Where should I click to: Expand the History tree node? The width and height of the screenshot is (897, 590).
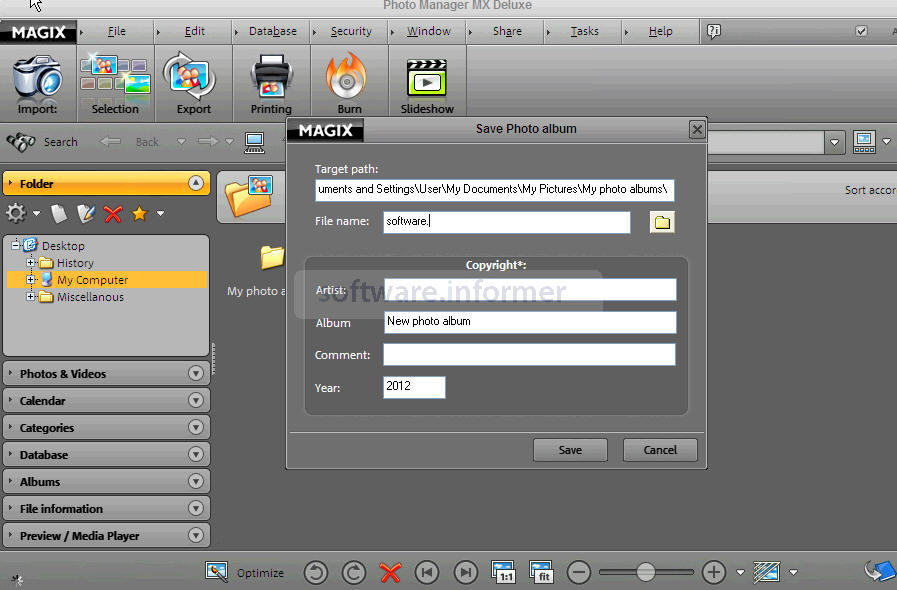pyautogui.click(x=31, y=263)
